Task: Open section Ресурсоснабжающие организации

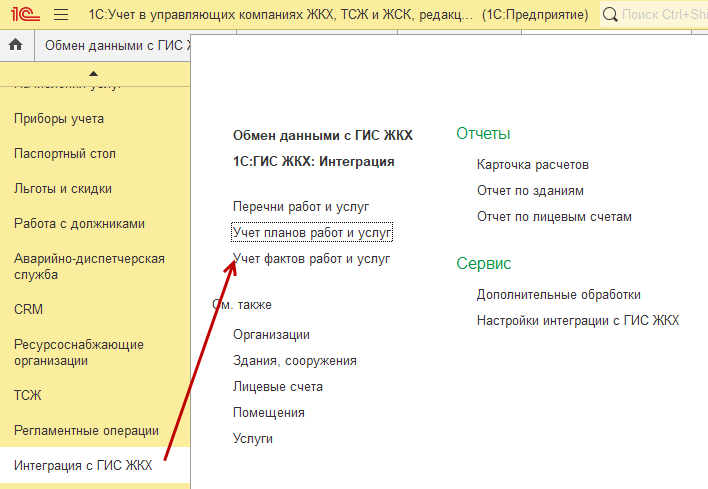Action: click(79, 353)
